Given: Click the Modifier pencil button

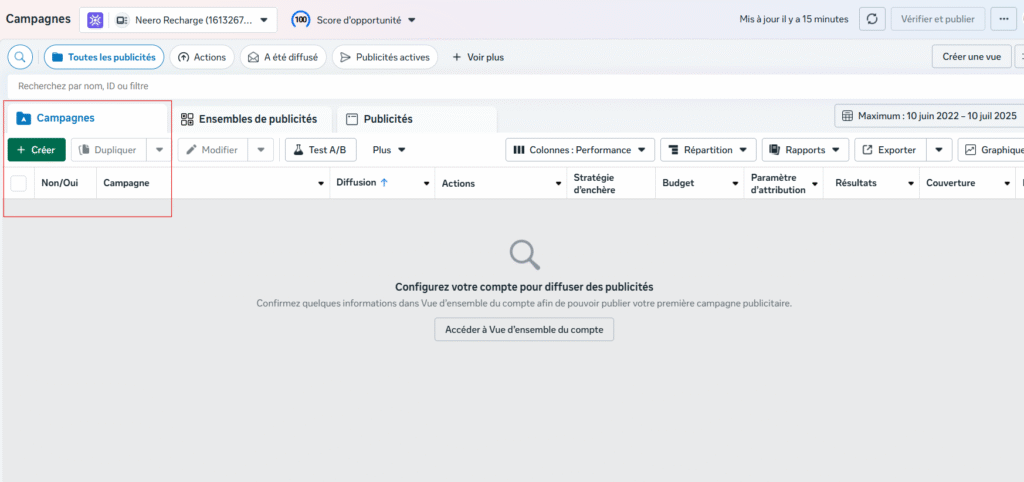Looking at the screenshot, I should pyautogui.click(x=211, y=150).
